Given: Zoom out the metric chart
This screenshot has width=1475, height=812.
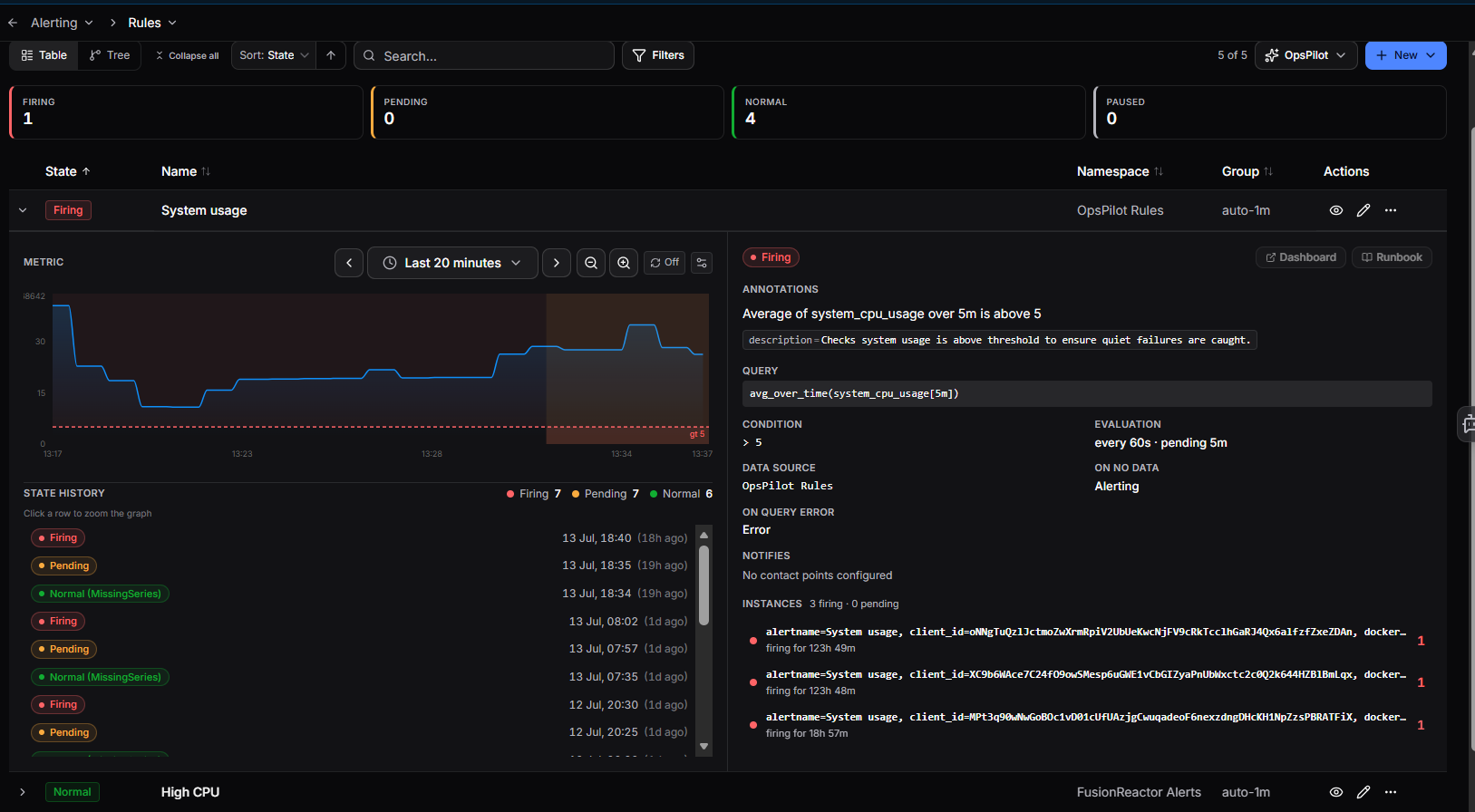Looking at the screenshot, I should click(591, 263).
